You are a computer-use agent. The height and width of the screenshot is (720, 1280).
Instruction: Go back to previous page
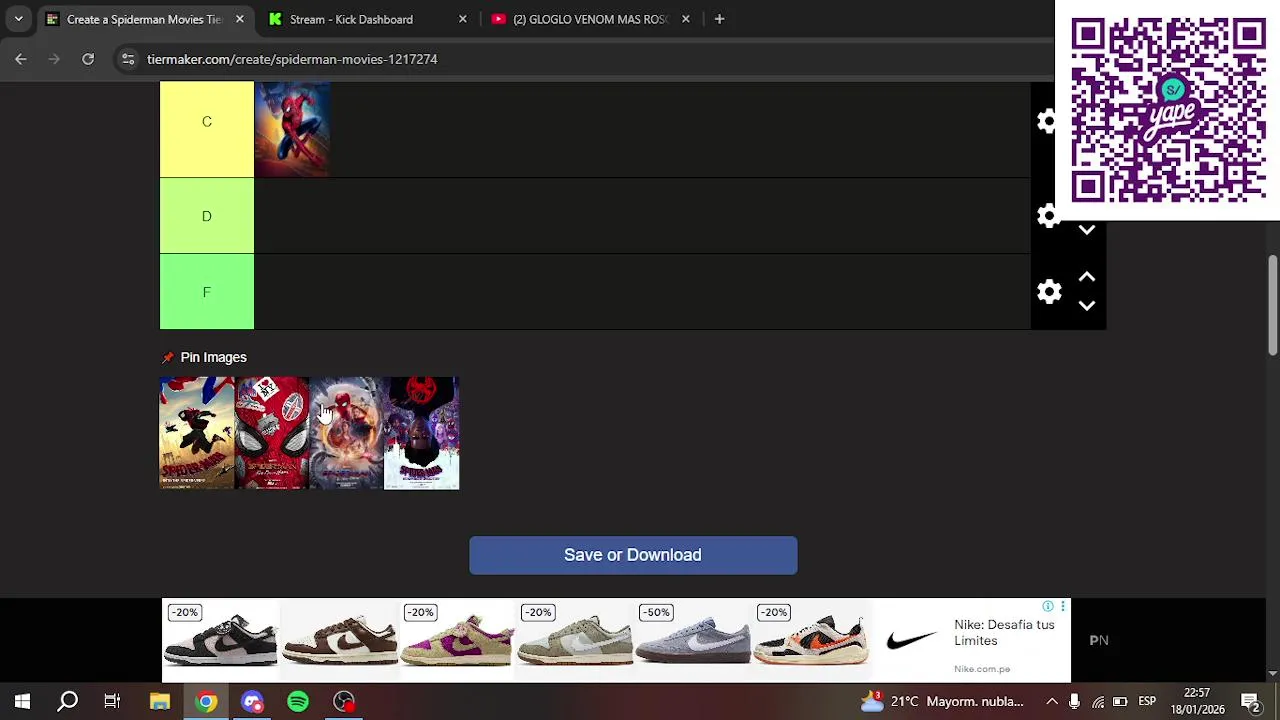tap(21, 59)
